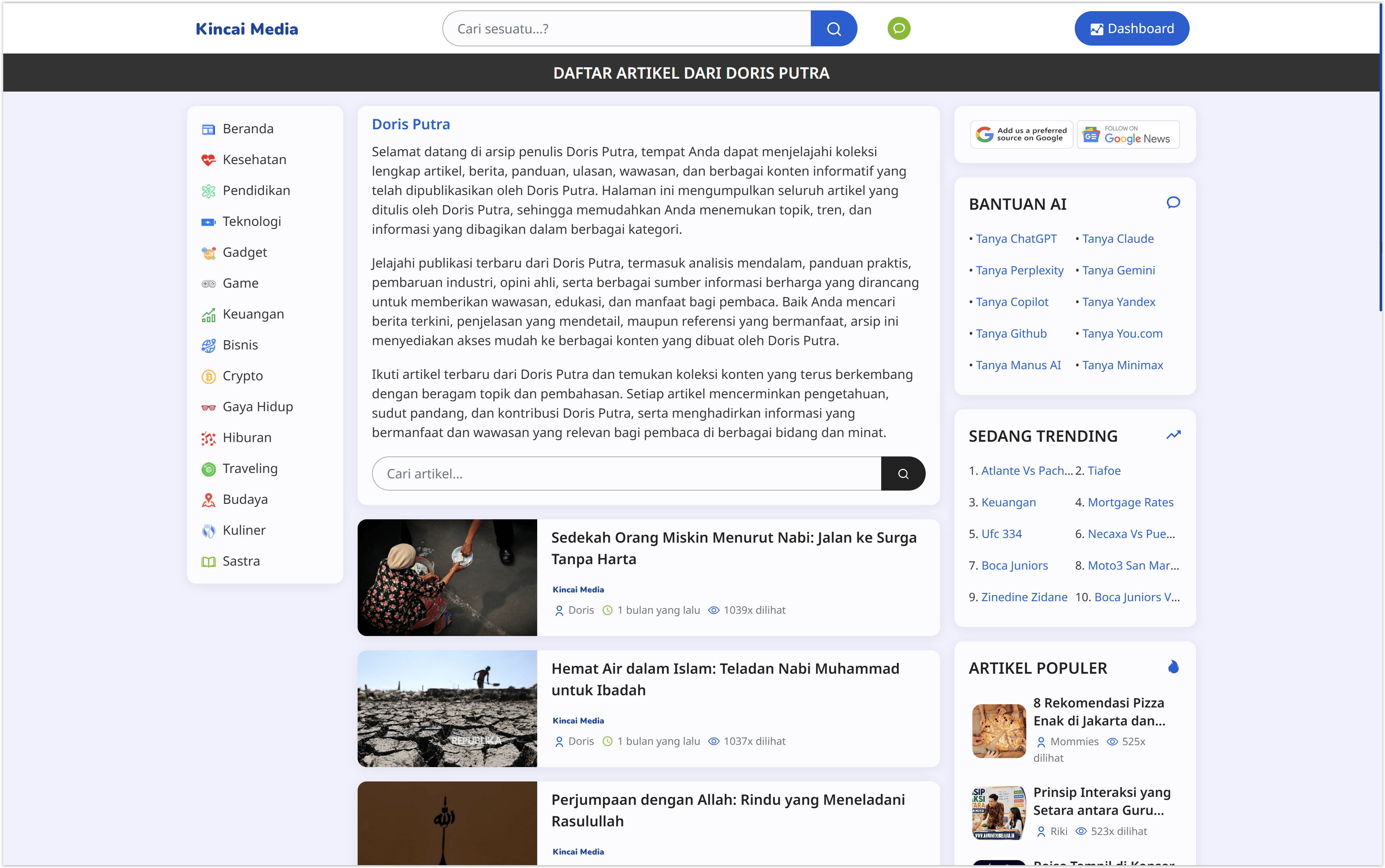Viewport: 1385px width, 868px height.
Task: Open the Tanya Claude link
Action: coord(1117,239)
